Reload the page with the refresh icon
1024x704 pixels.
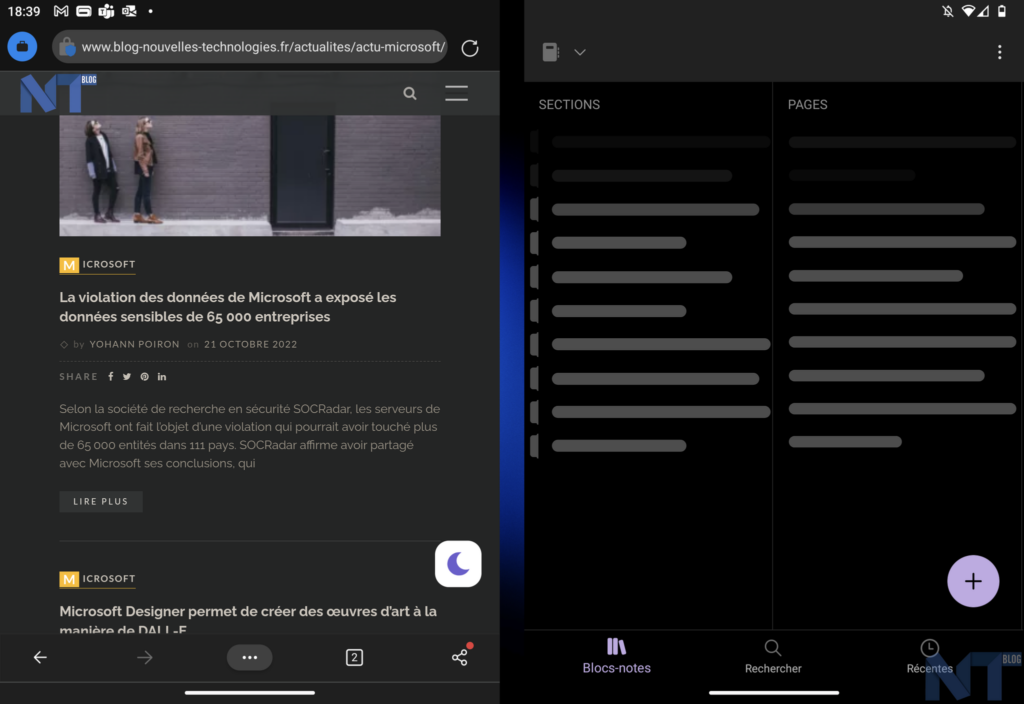[470, 48]
